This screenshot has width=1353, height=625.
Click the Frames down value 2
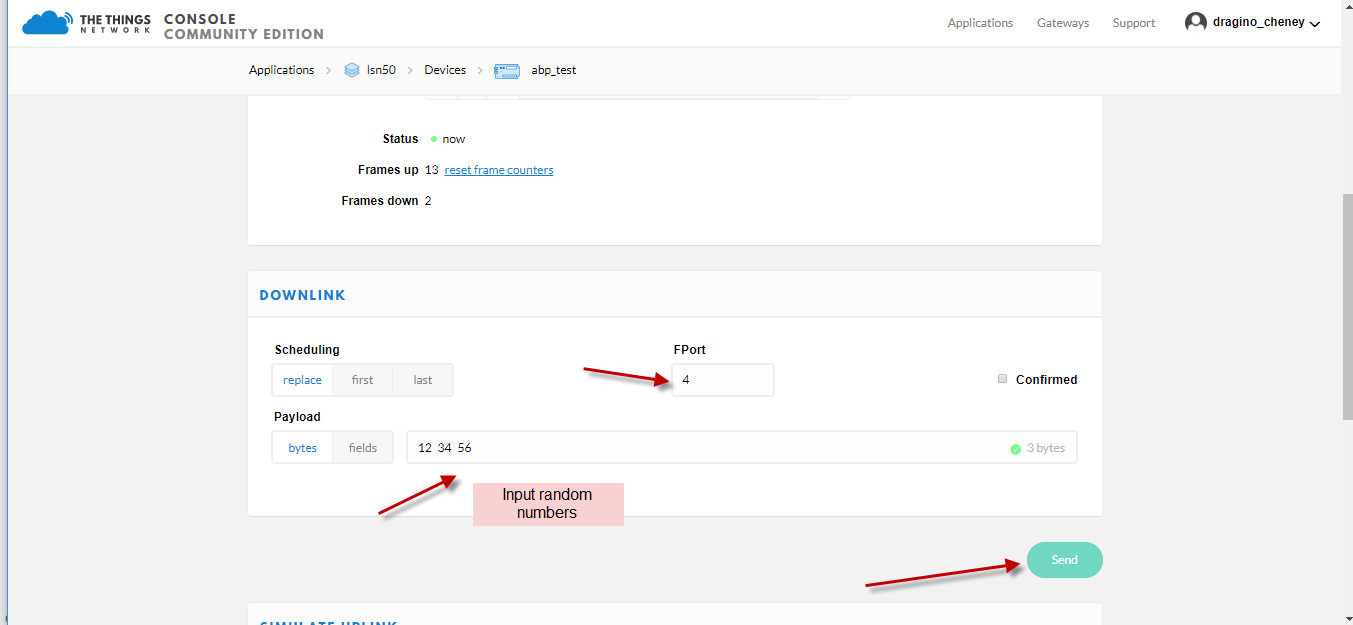coord(428,201)
